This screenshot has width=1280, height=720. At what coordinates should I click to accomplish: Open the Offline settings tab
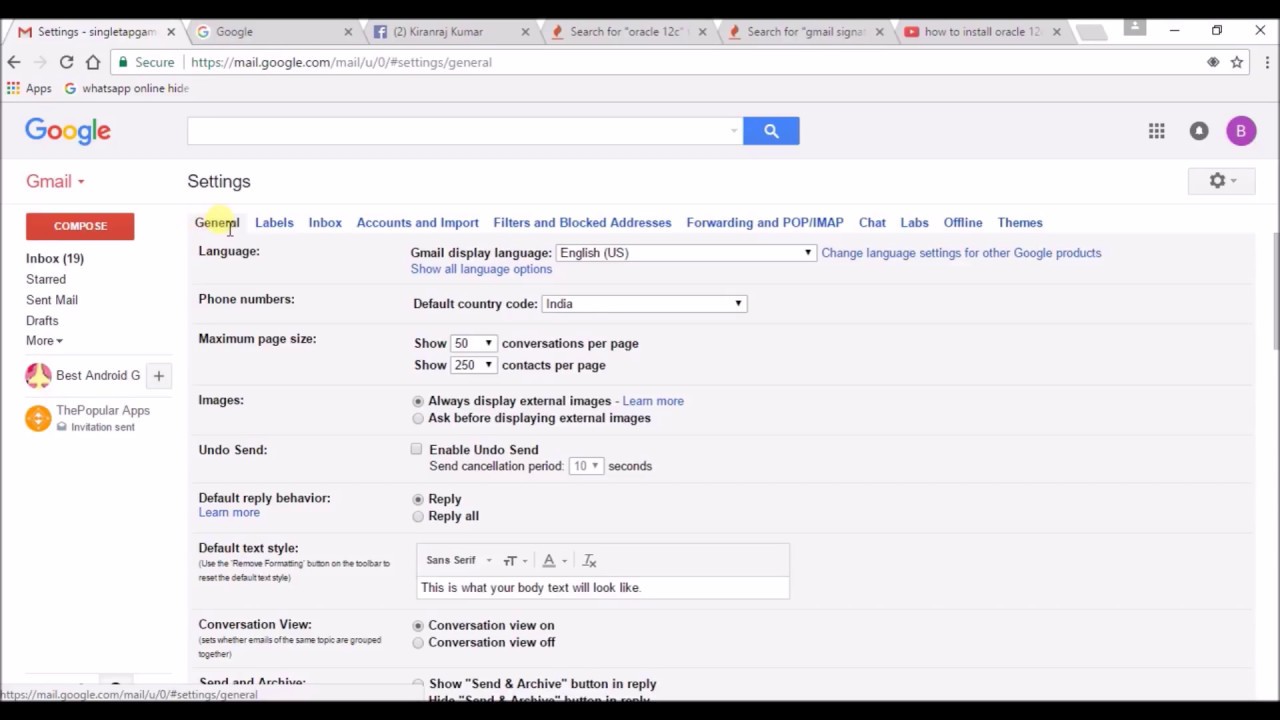[x=963, y=223]
